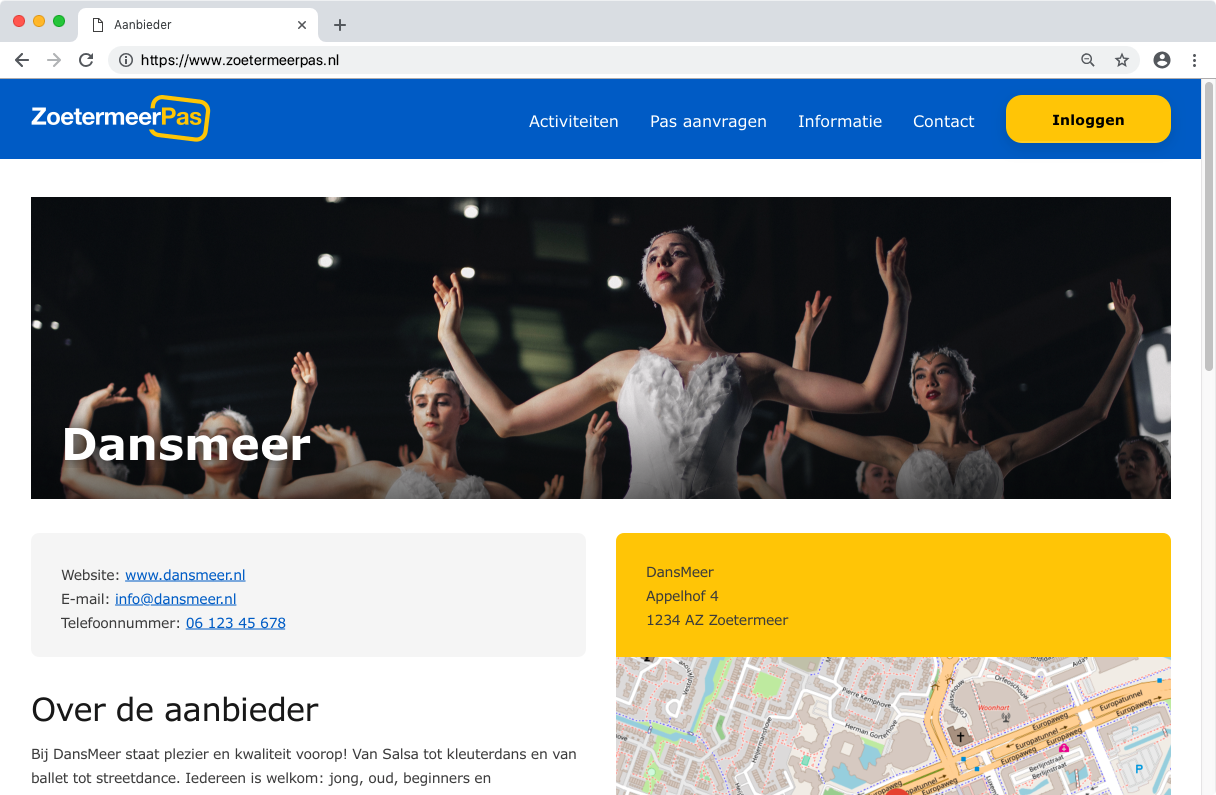Open the Informatie navigation item
The image size is (1216, 795).
[839, 121]
